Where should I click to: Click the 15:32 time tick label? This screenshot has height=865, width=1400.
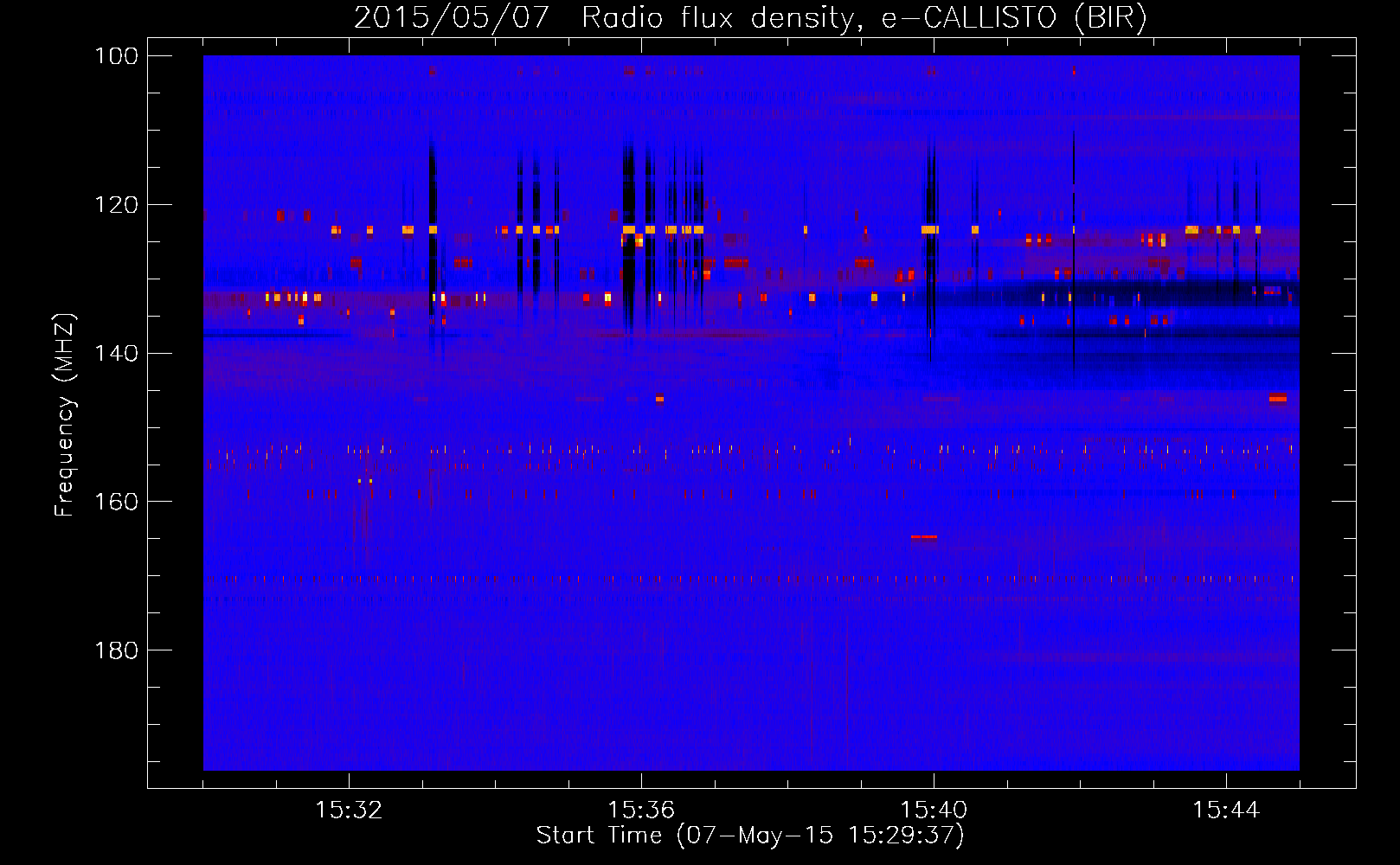[x=349, y=810]
